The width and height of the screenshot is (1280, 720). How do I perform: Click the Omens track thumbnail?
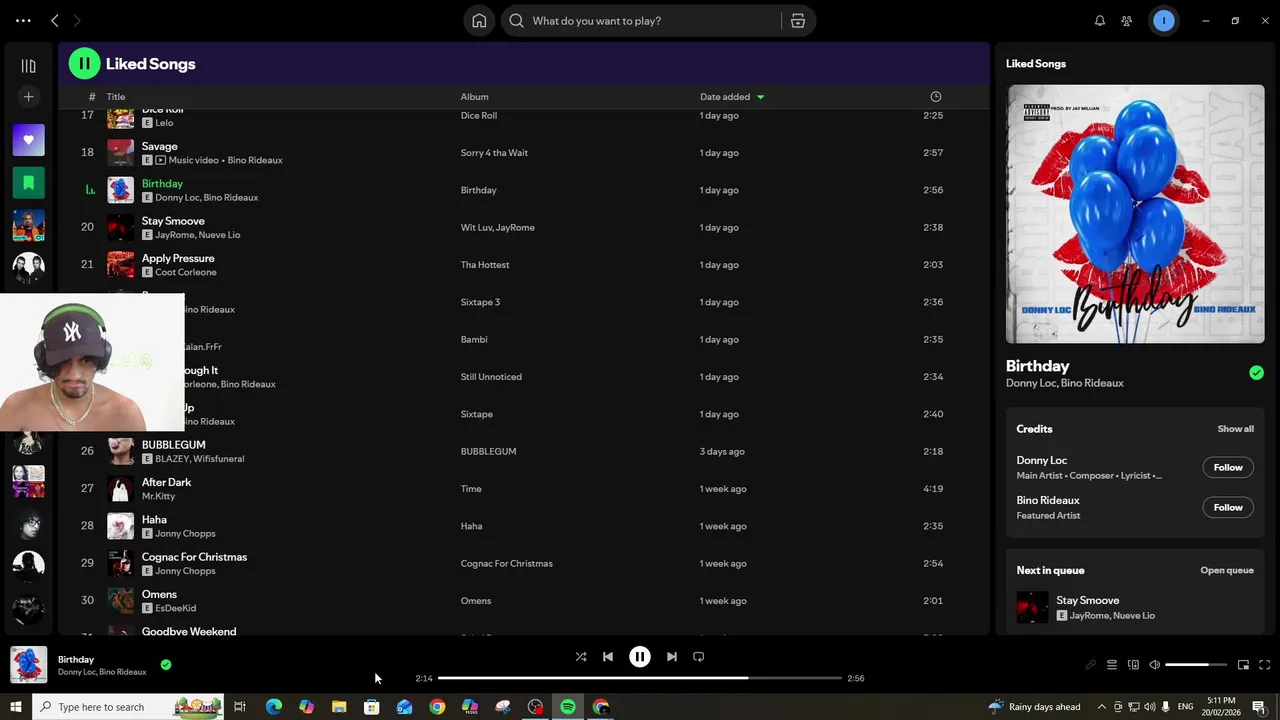click(120, 601)
